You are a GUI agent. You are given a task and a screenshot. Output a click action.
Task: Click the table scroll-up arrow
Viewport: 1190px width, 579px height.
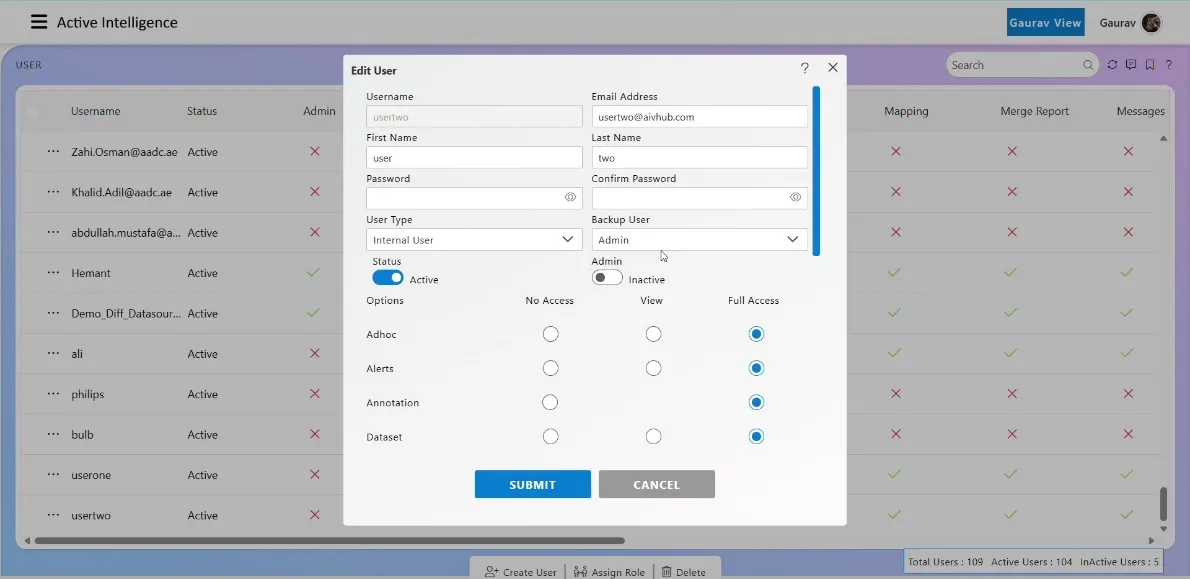[1163, 138]
